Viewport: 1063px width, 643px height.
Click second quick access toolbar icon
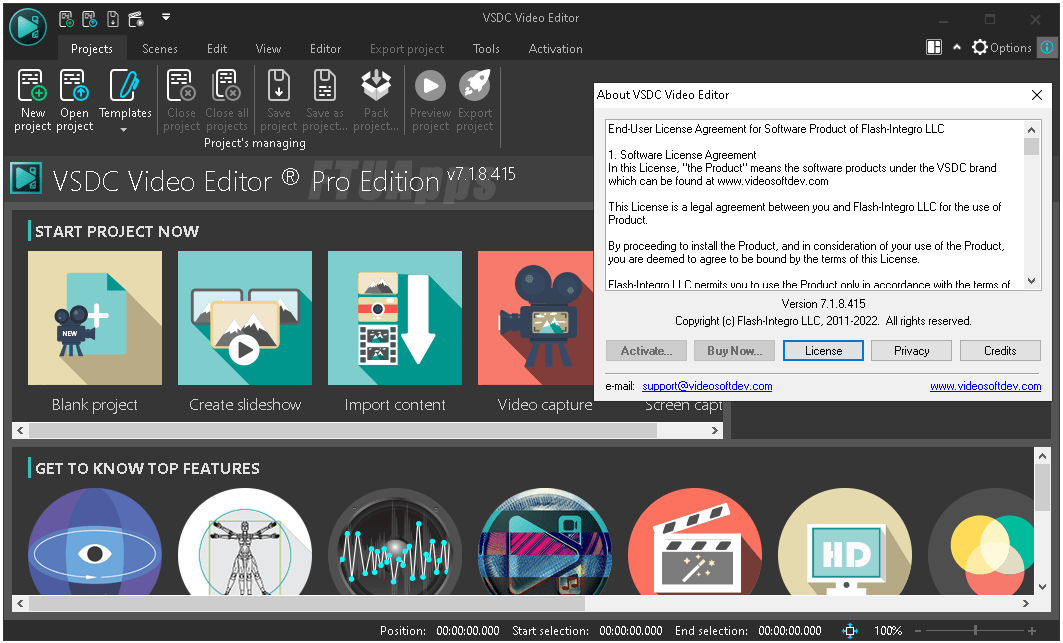[89, 19]
